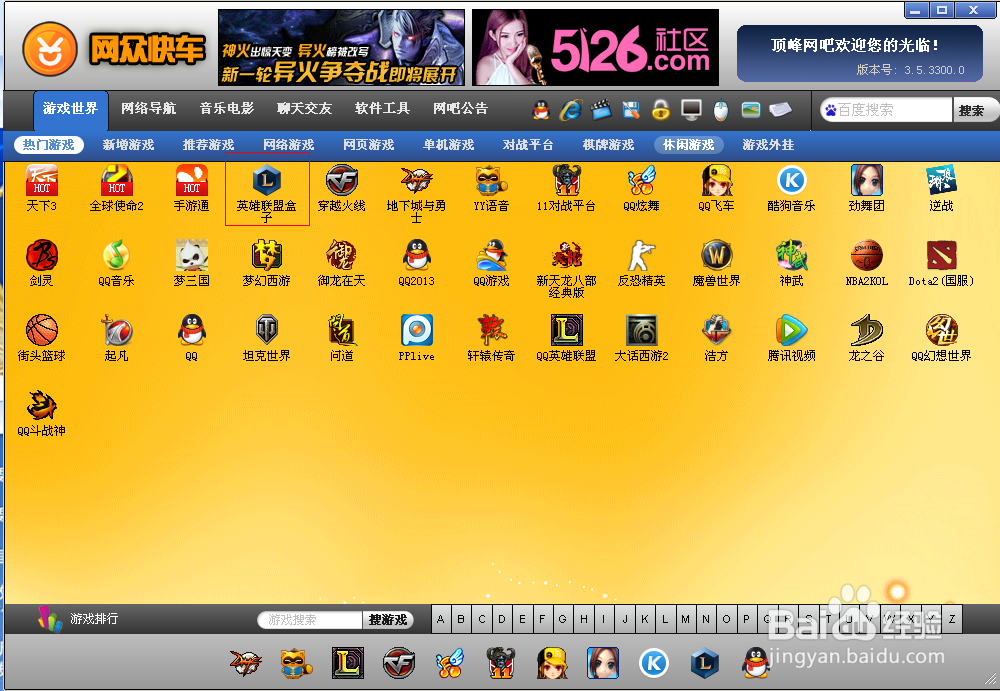Screen dimensions: 1000x691
Task: Launch 穿越火线 from the games grid
Action: [342, 188]
